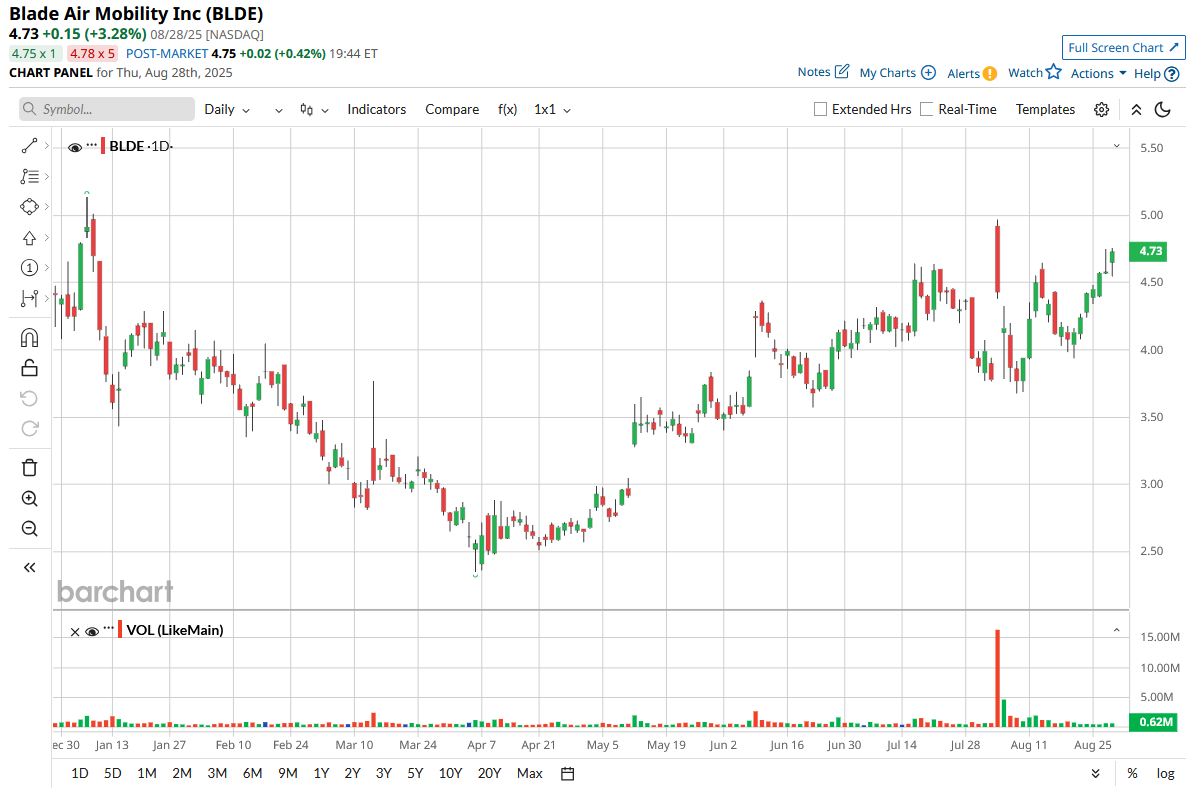Select the 3M time range

pyautogui.click(x=217, y=773)
